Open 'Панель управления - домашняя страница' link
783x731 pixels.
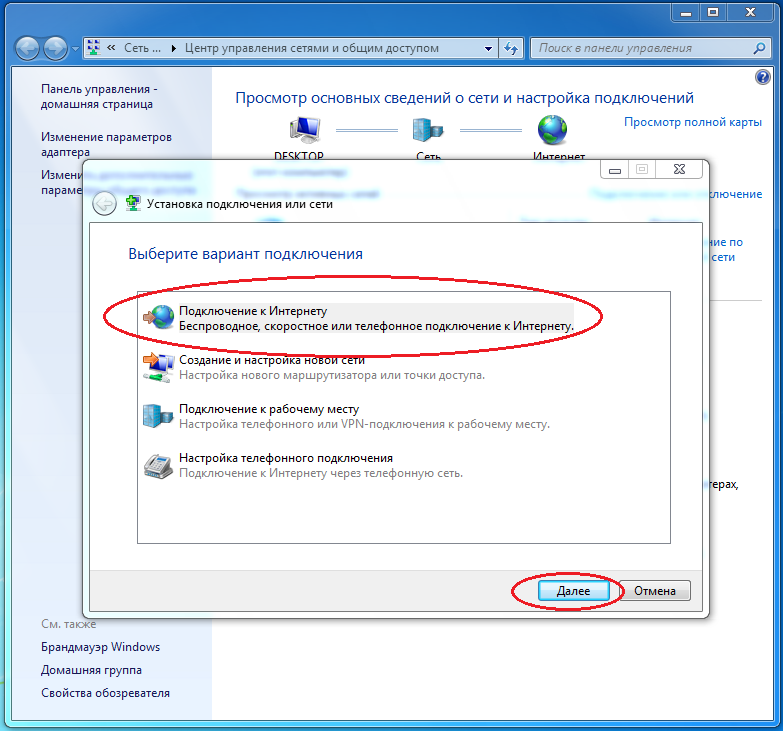pyautogui.click(x=99, y=96)
